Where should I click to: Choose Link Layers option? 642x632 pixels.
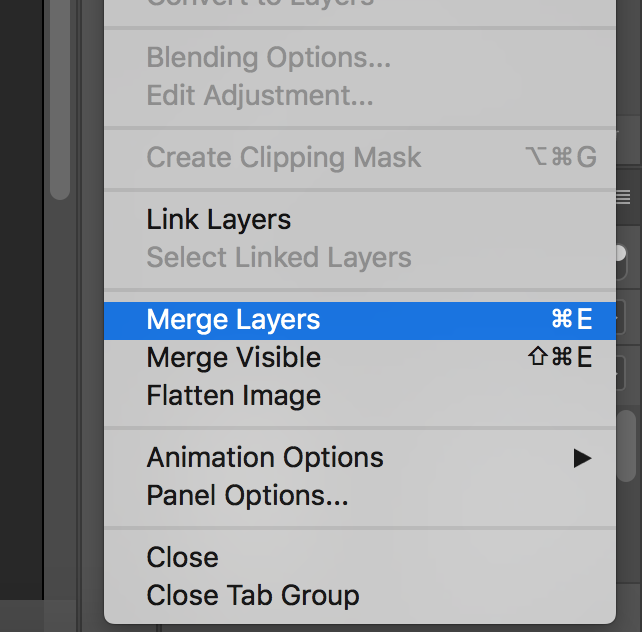click(218, 220)
